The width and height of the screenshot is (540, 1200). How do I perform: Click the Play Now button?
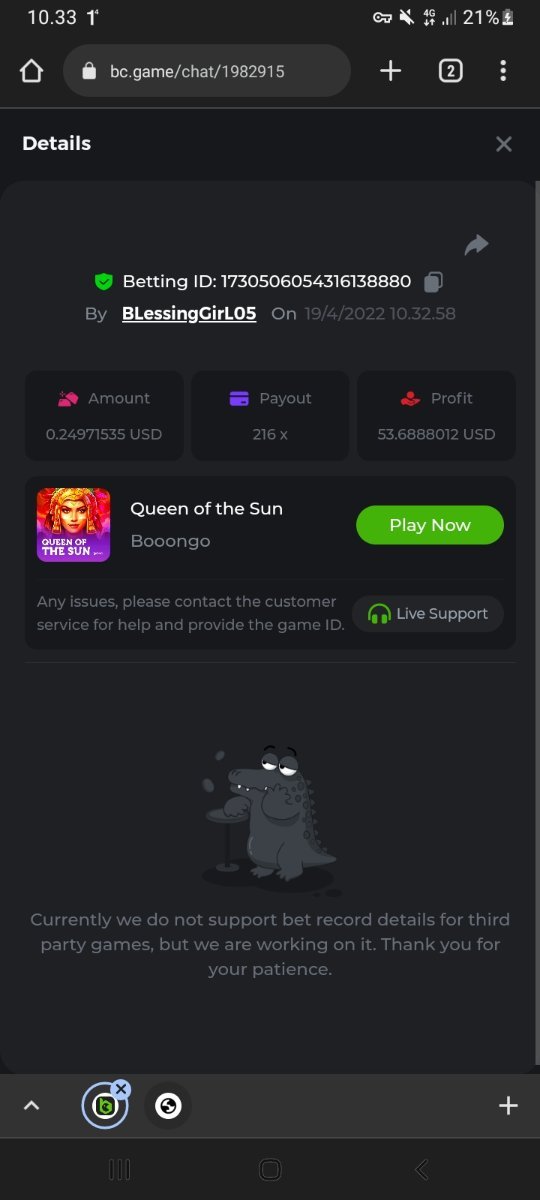pos(430,525)
